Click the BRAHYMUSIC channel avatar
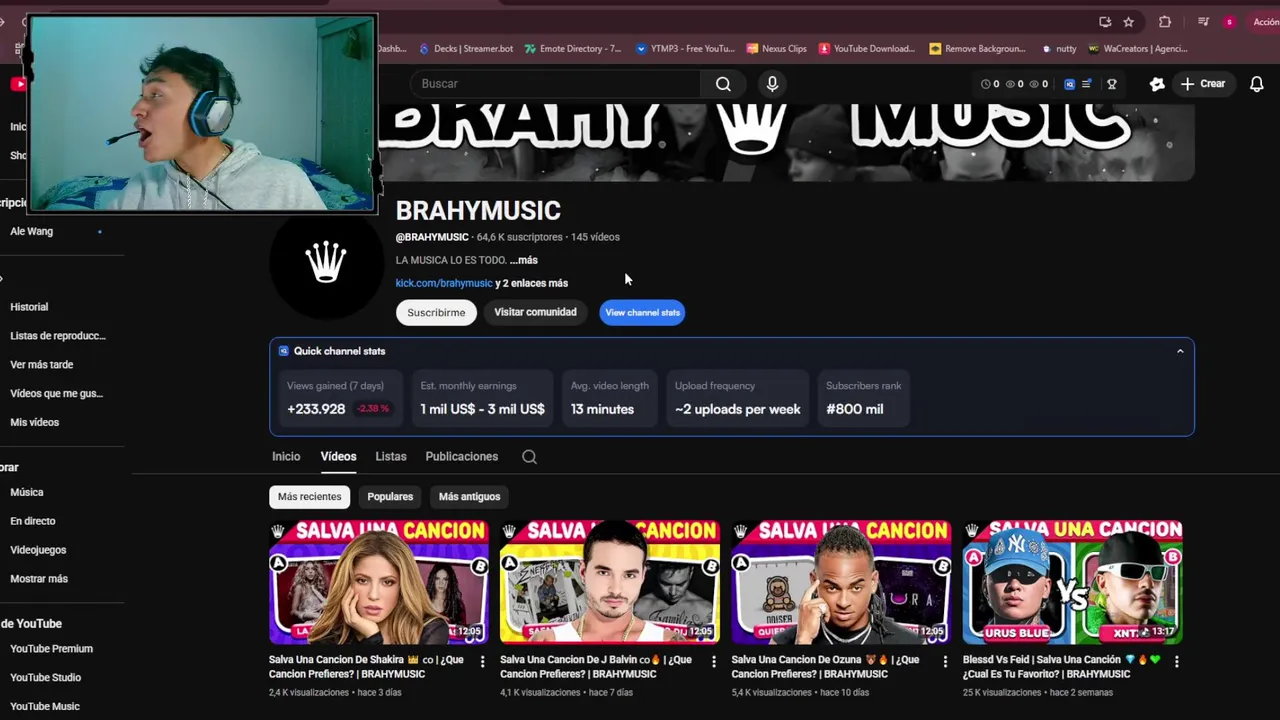This screenshot has width=1280, height=720. pyautogui.click(x=326, y=263)
